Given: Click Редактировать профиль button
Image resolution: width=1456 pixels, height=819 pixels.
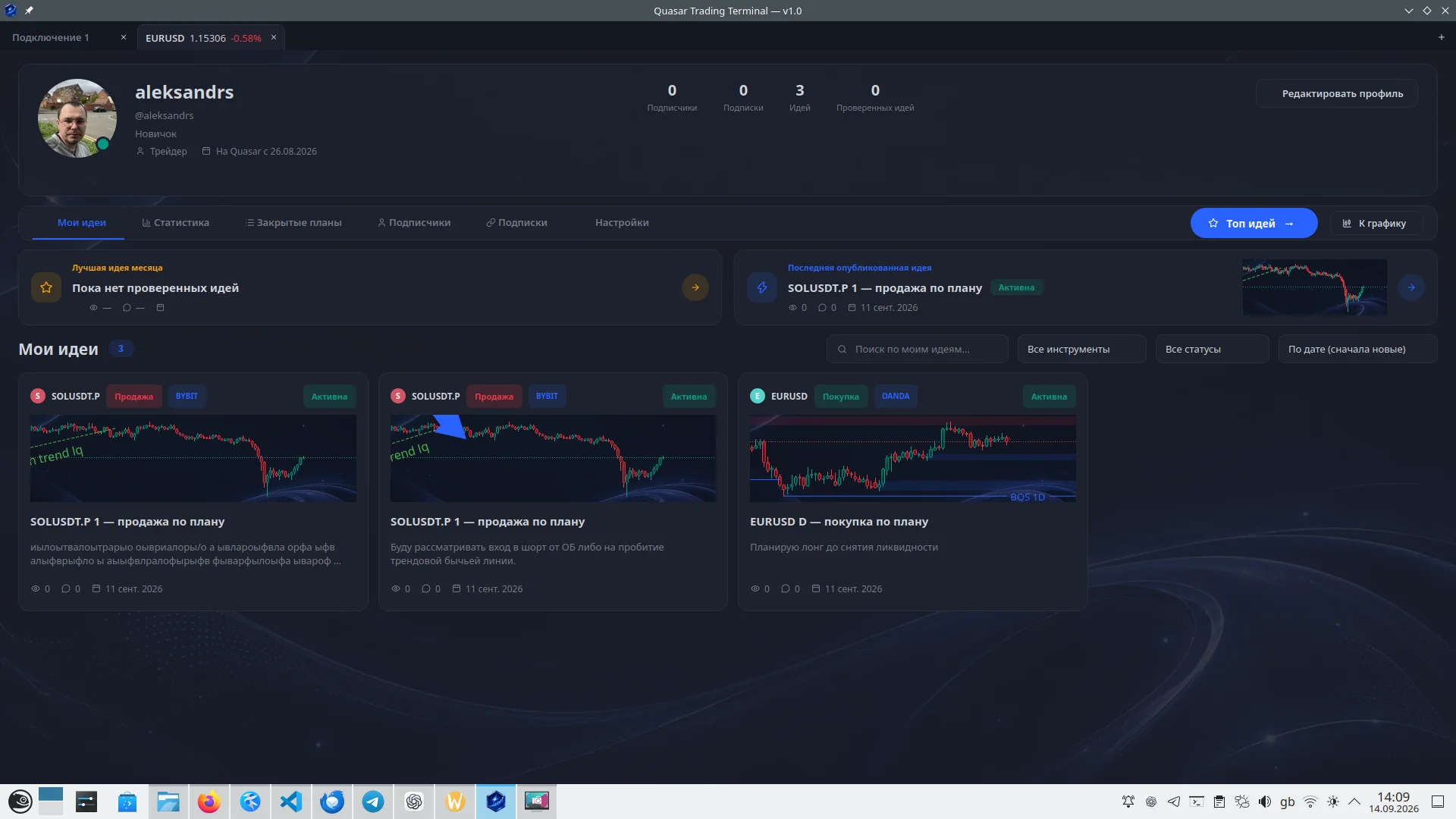Looking at the screenshot, I should click(x=1337, y=94).
